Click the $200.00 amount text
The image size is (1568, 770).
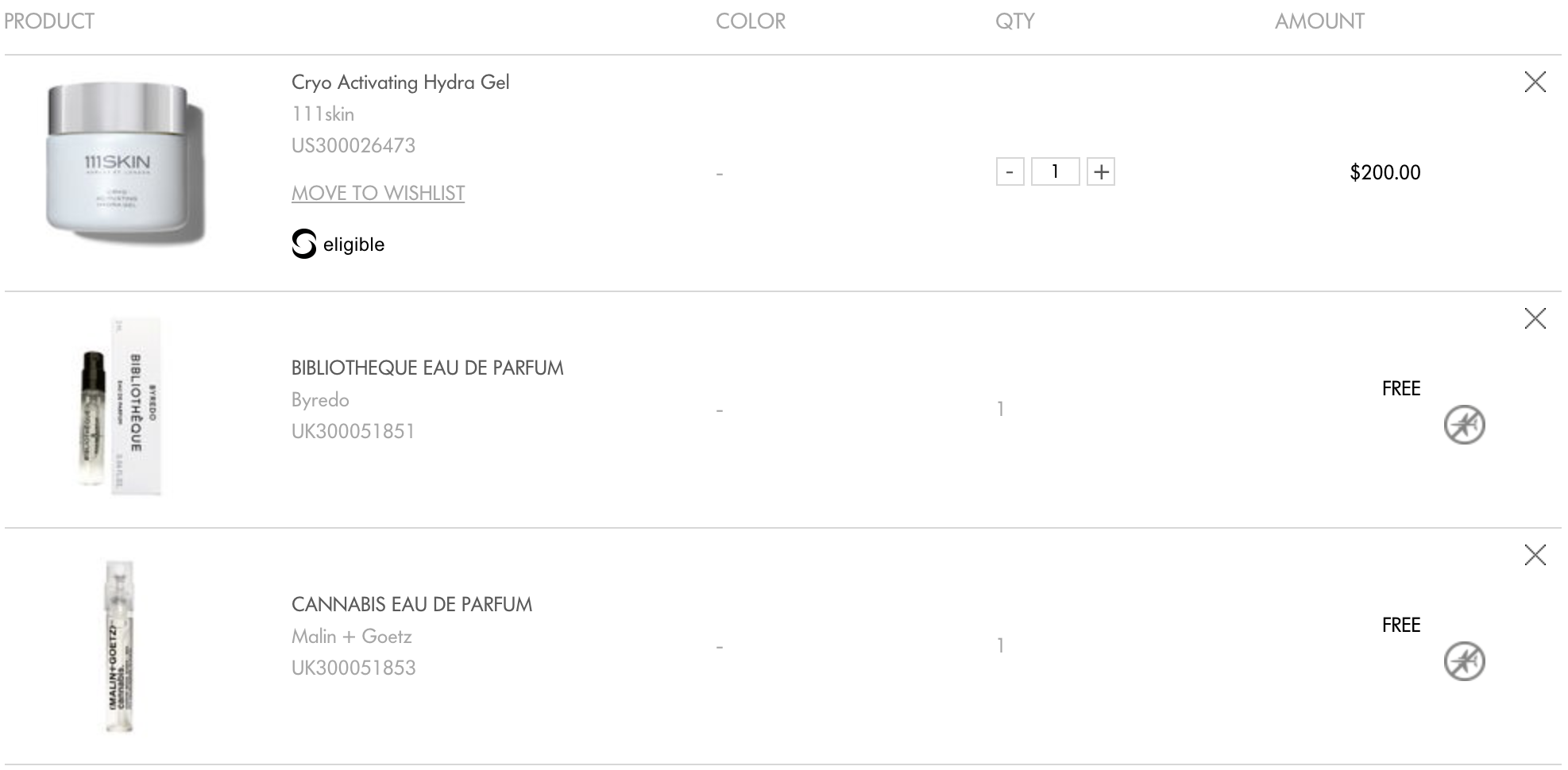1385,172
